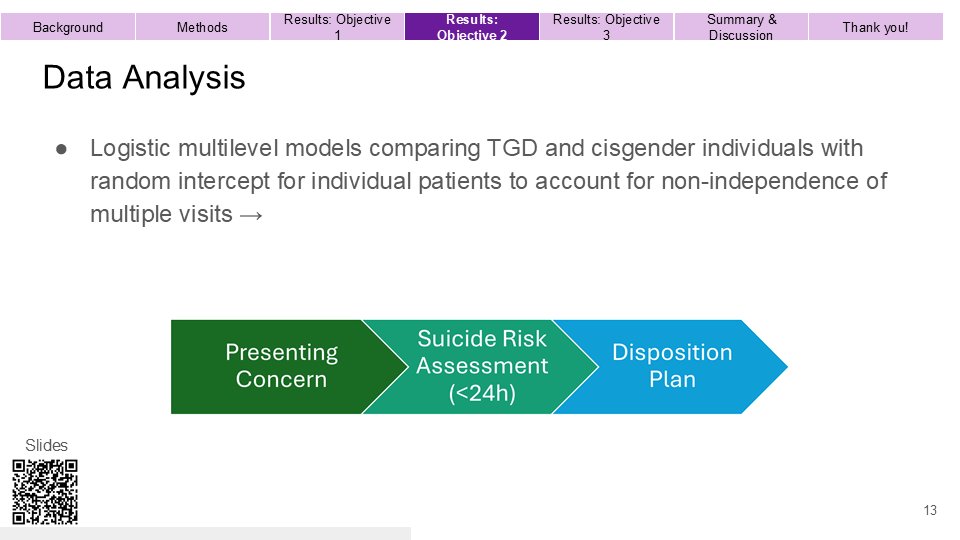The height and width of the screenshot is (540, 960).
Task: Select the logistic multilevel models bullet text
Action: click(x=488, y=181)
